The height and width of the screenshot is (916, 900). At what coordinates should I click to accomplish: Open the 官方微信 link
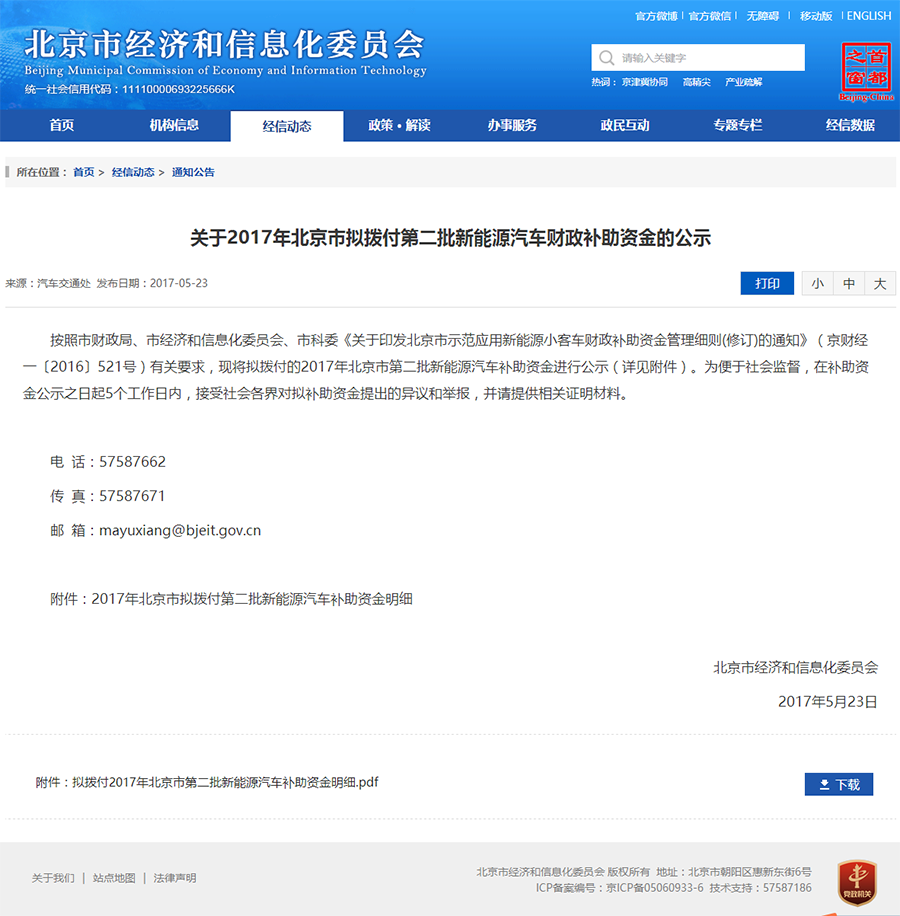tap(710, 16)
